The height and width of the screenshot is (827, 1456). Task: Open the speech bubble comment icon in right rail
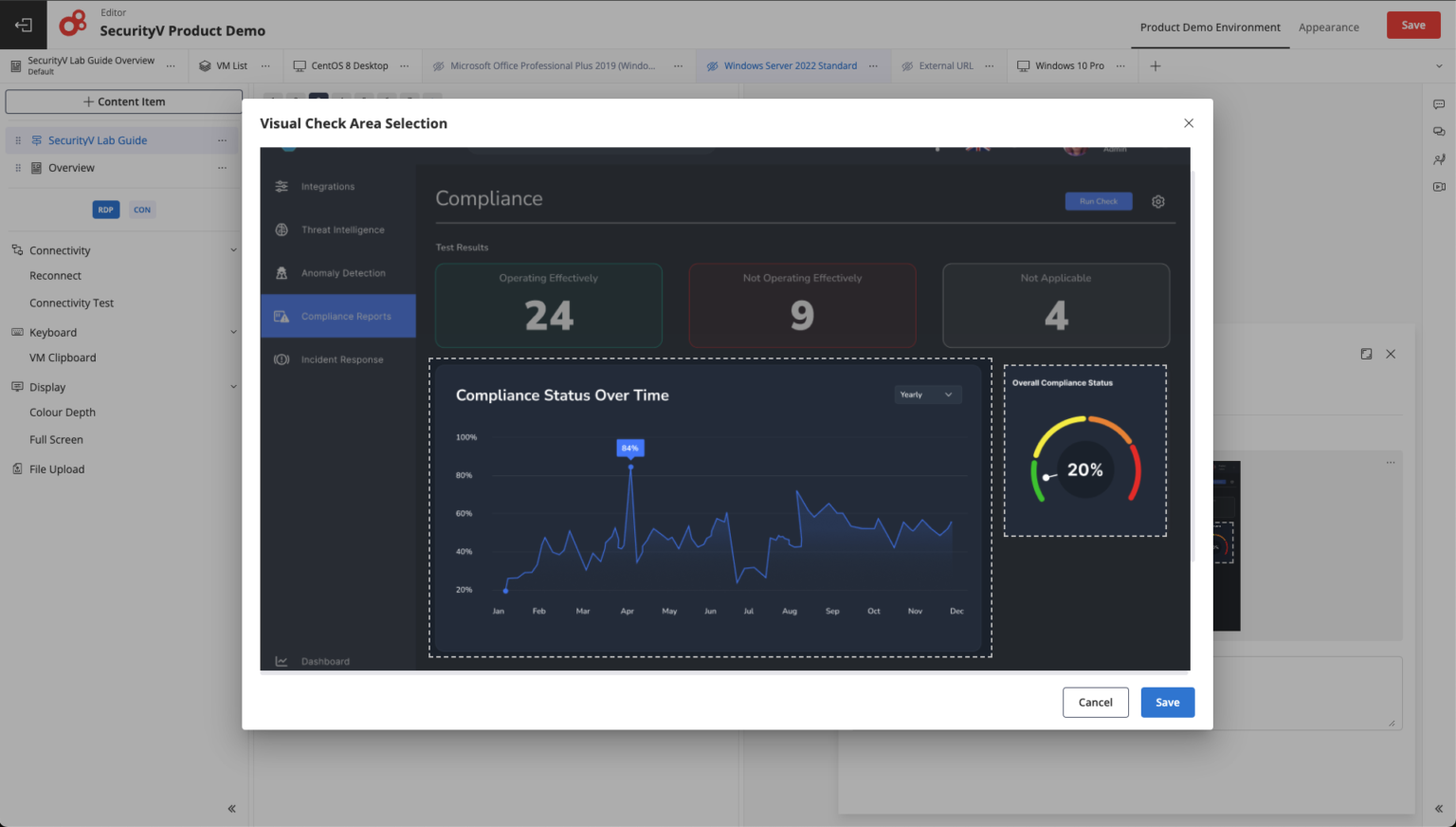(1439, 104)
